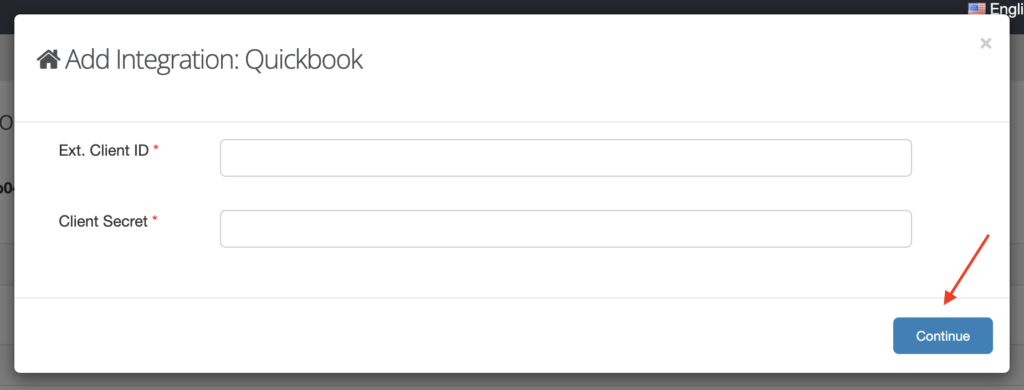Click the dimmed backdrop below the modal

512,382
